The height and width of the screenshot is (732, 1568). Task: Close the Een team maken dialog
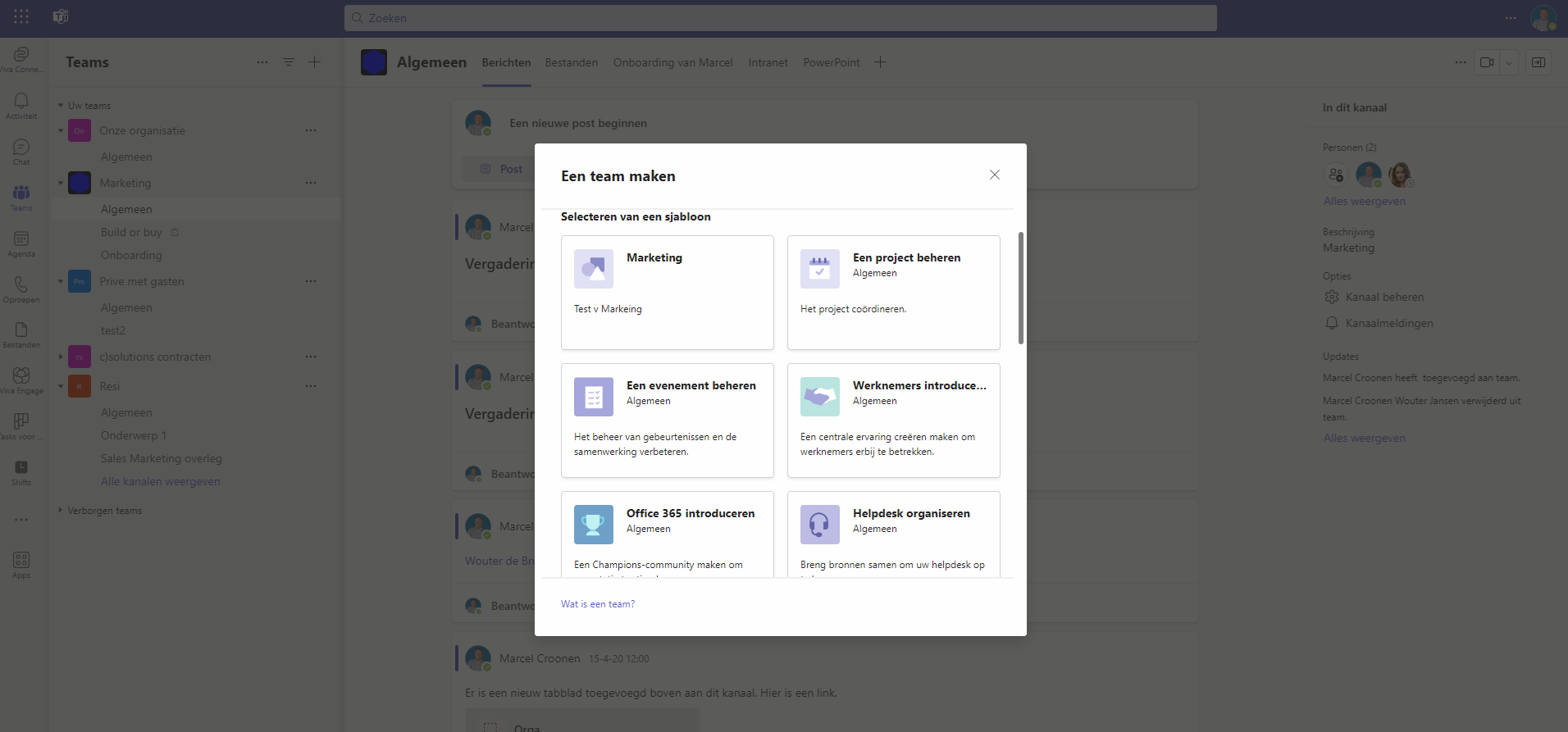(995, 175)
